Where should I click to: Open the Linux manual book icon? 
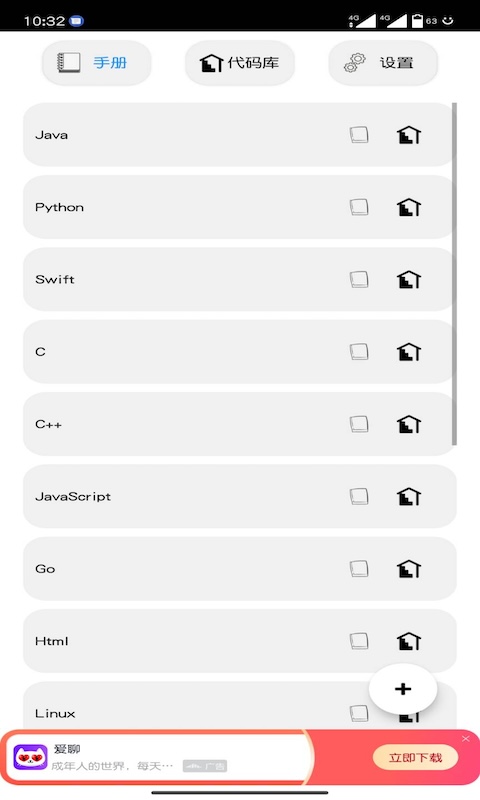click(359, 713)
